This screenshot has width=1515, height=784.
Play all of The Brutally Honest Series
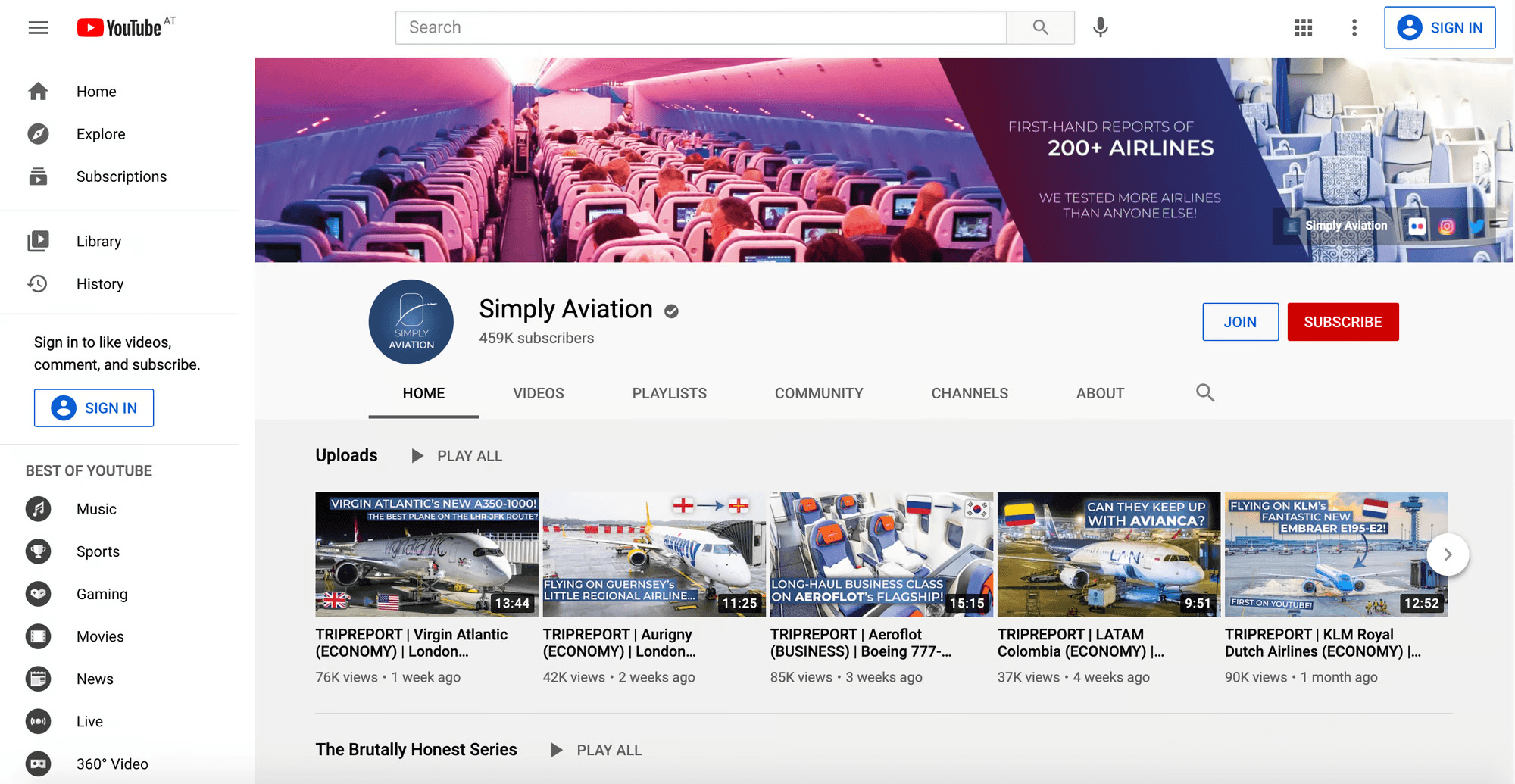[x=596, y=750]
